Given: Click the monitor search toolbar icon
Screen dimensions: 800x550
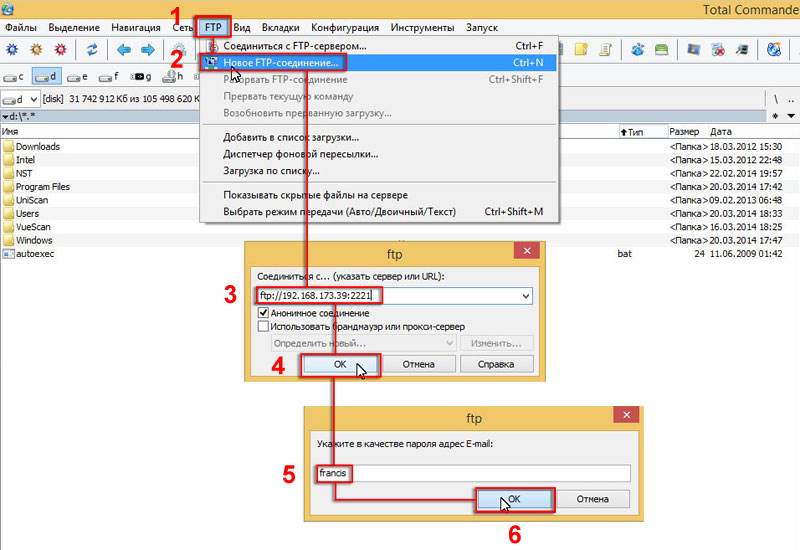Looking at the screenshot, I should pos(742,49).
